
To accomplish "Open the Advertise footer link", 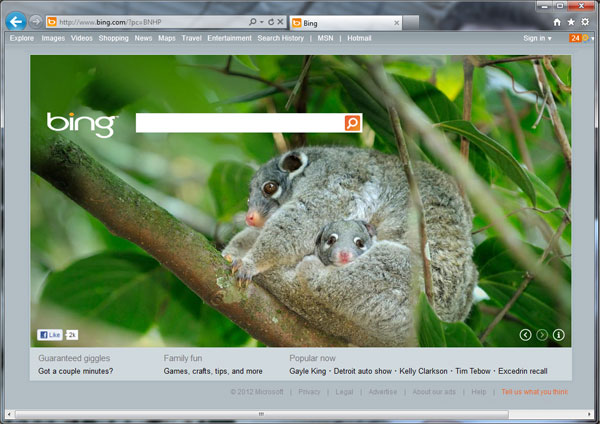I will 383,391.
